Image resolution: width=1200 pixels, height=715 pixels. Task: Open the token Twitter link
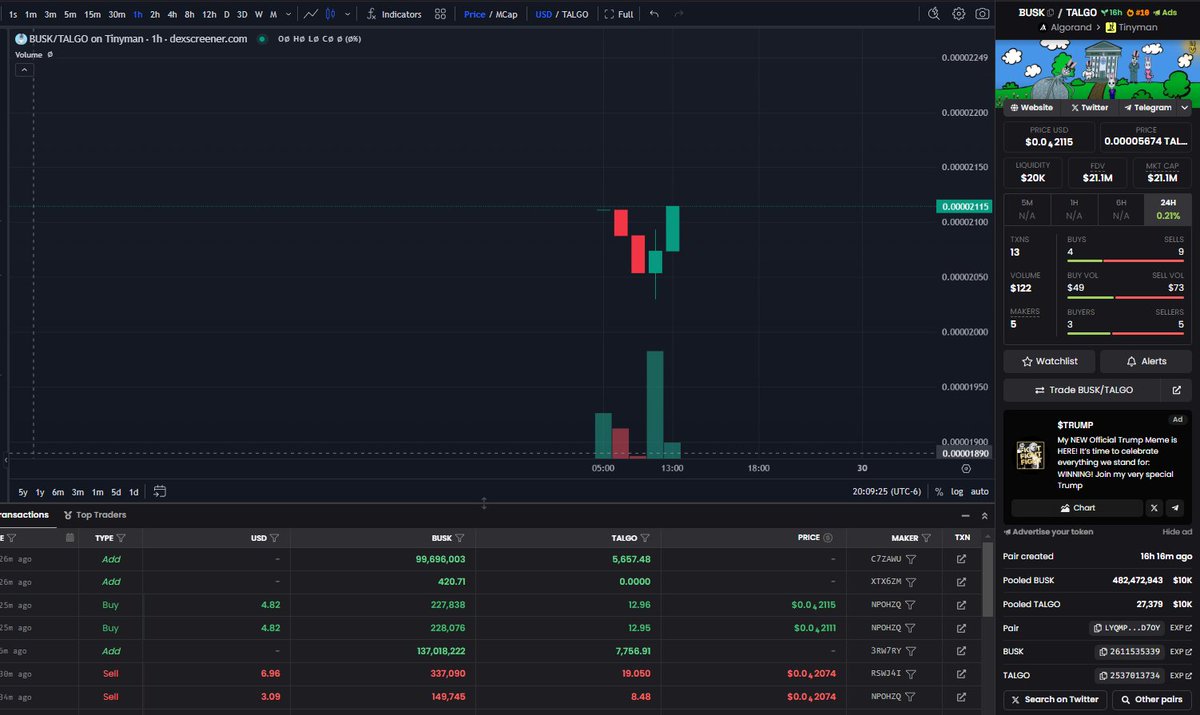pos(1089,107)
